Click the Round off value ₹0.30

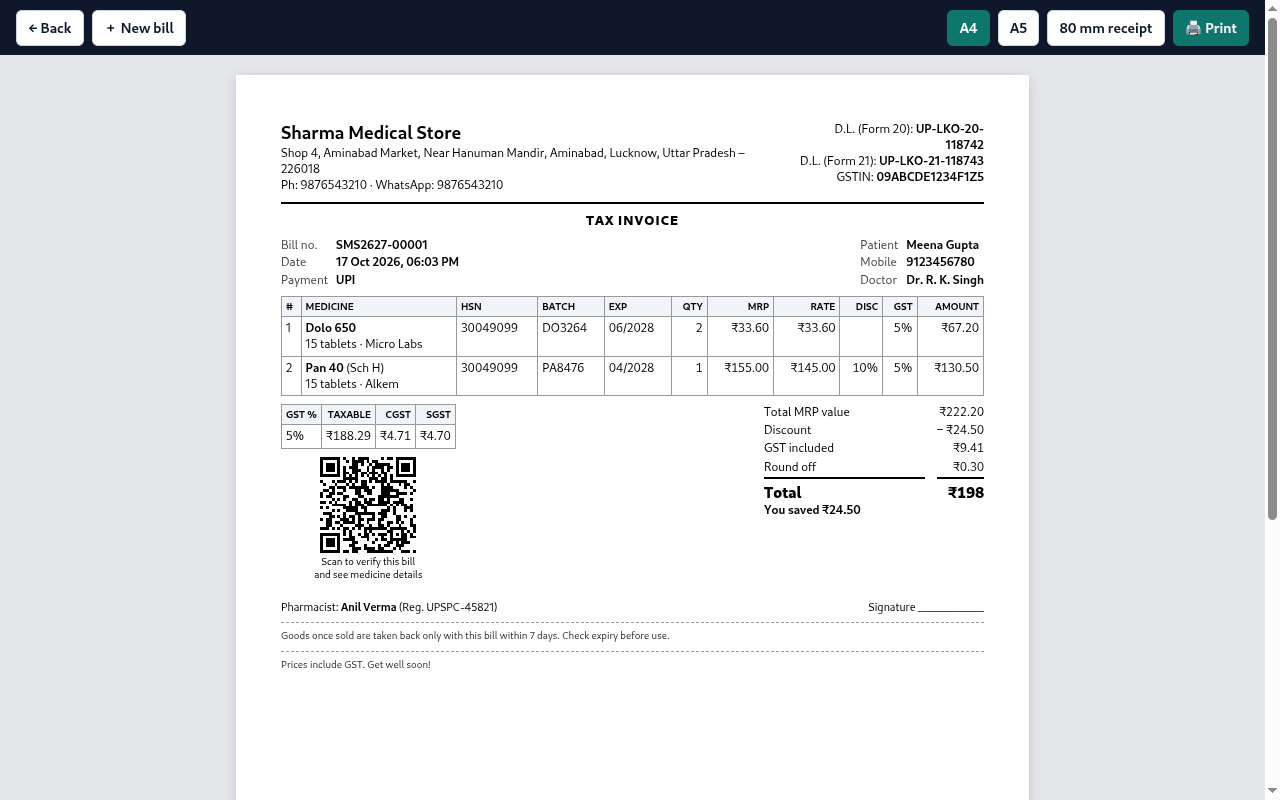click(x=968, y=467)
